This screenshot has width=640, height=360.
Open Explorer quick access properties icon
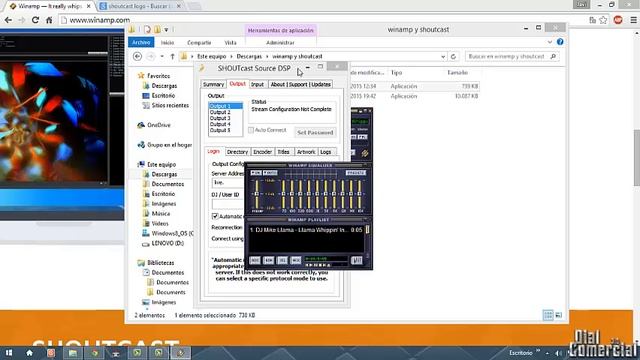(x=147, y=29)
